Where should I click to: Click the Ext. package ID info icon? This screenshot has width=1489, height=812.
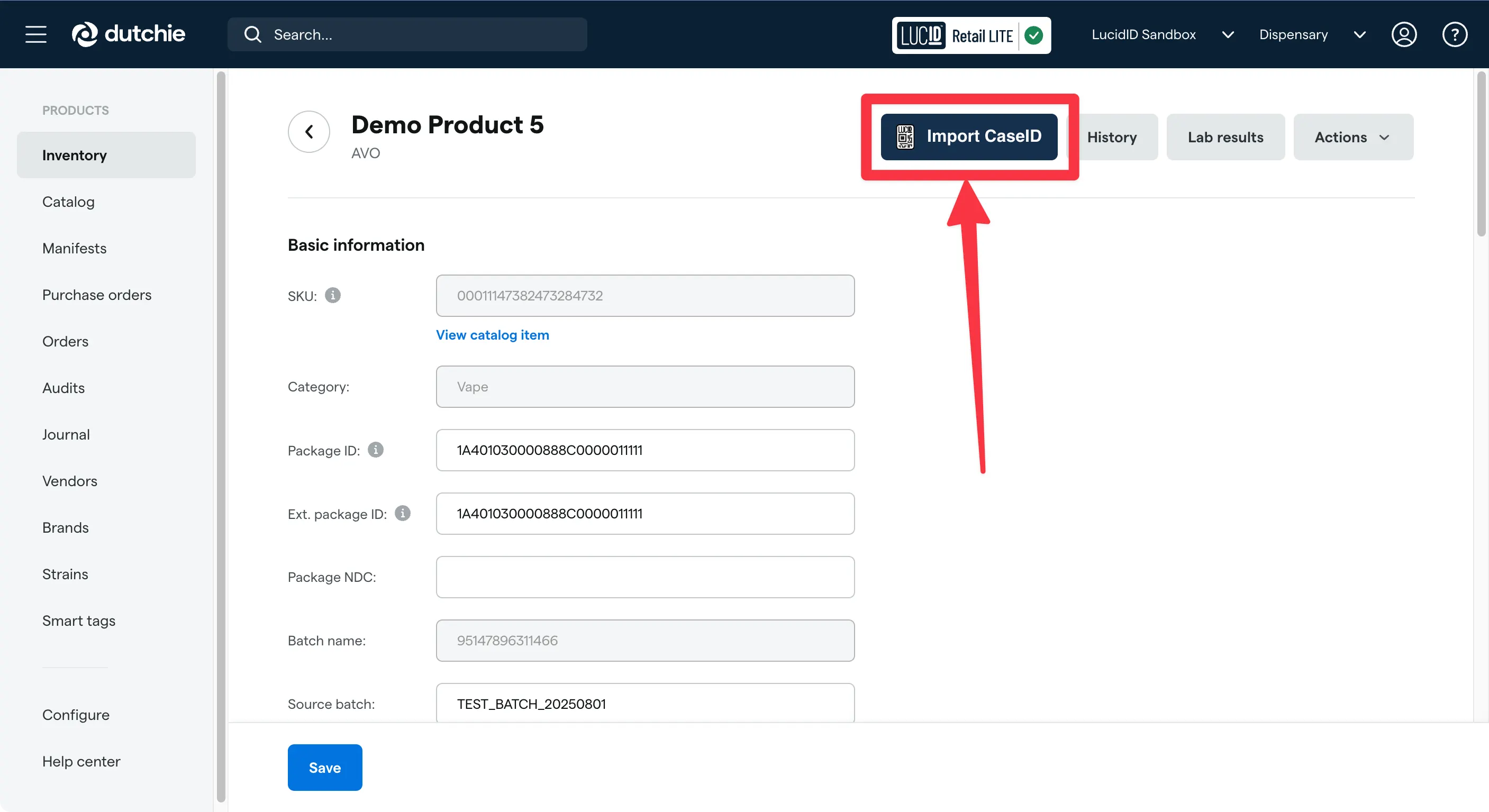point(403,513)
